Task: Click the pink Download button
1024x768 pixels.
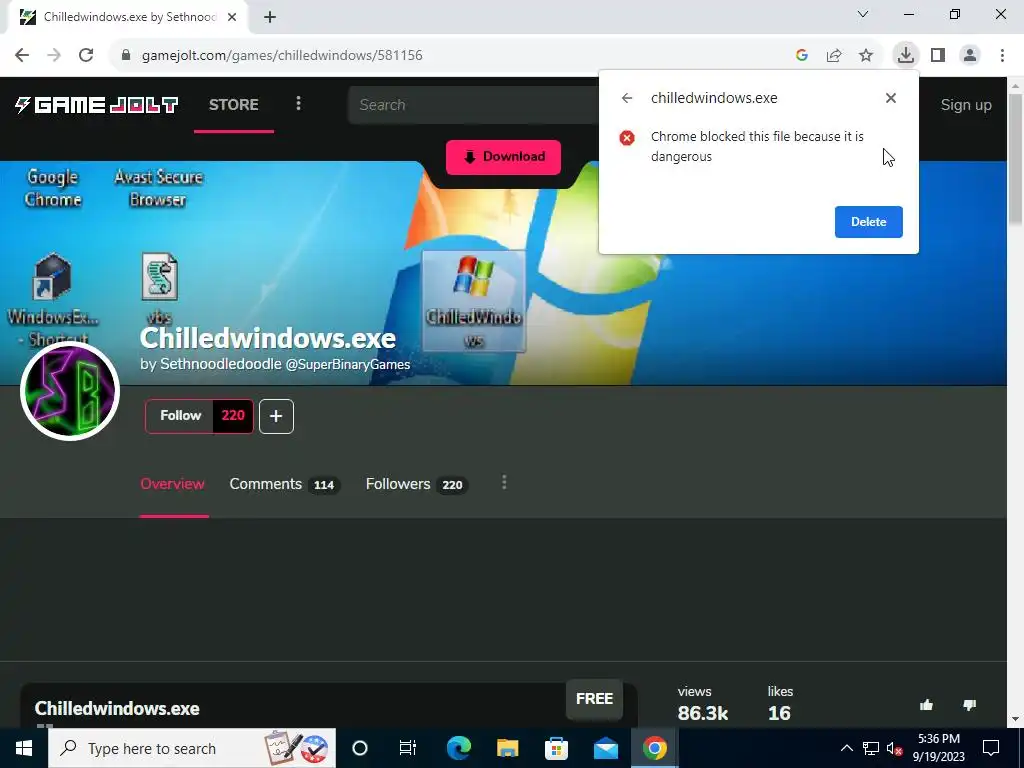Action: coord(503,157)
